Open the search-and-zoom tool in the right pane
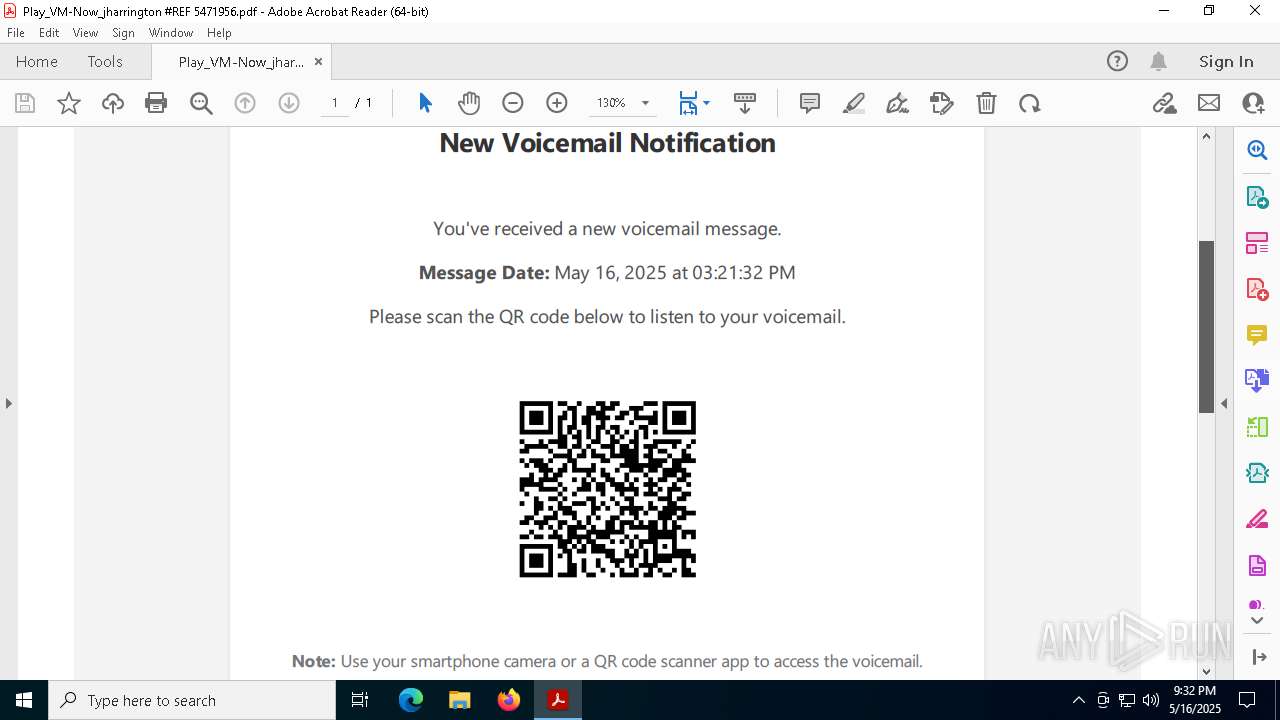The width and height of the screenshot is (1280, 720). [1257, 151]
